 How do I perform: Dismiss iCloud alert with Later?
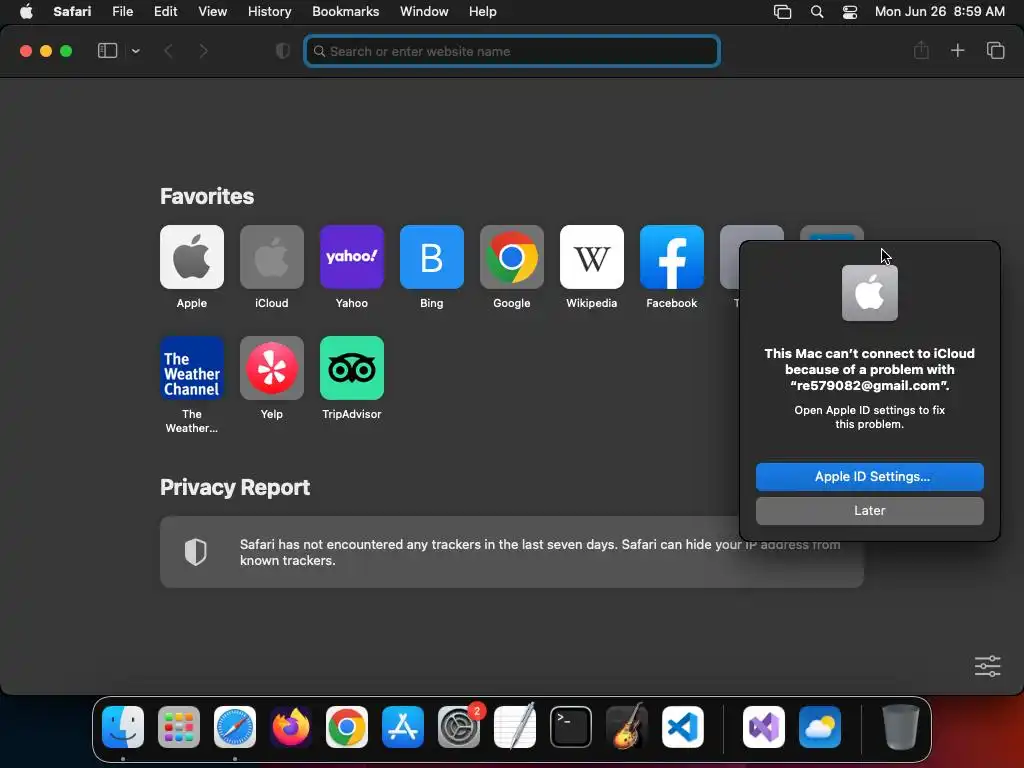click(x=870, y=511)
